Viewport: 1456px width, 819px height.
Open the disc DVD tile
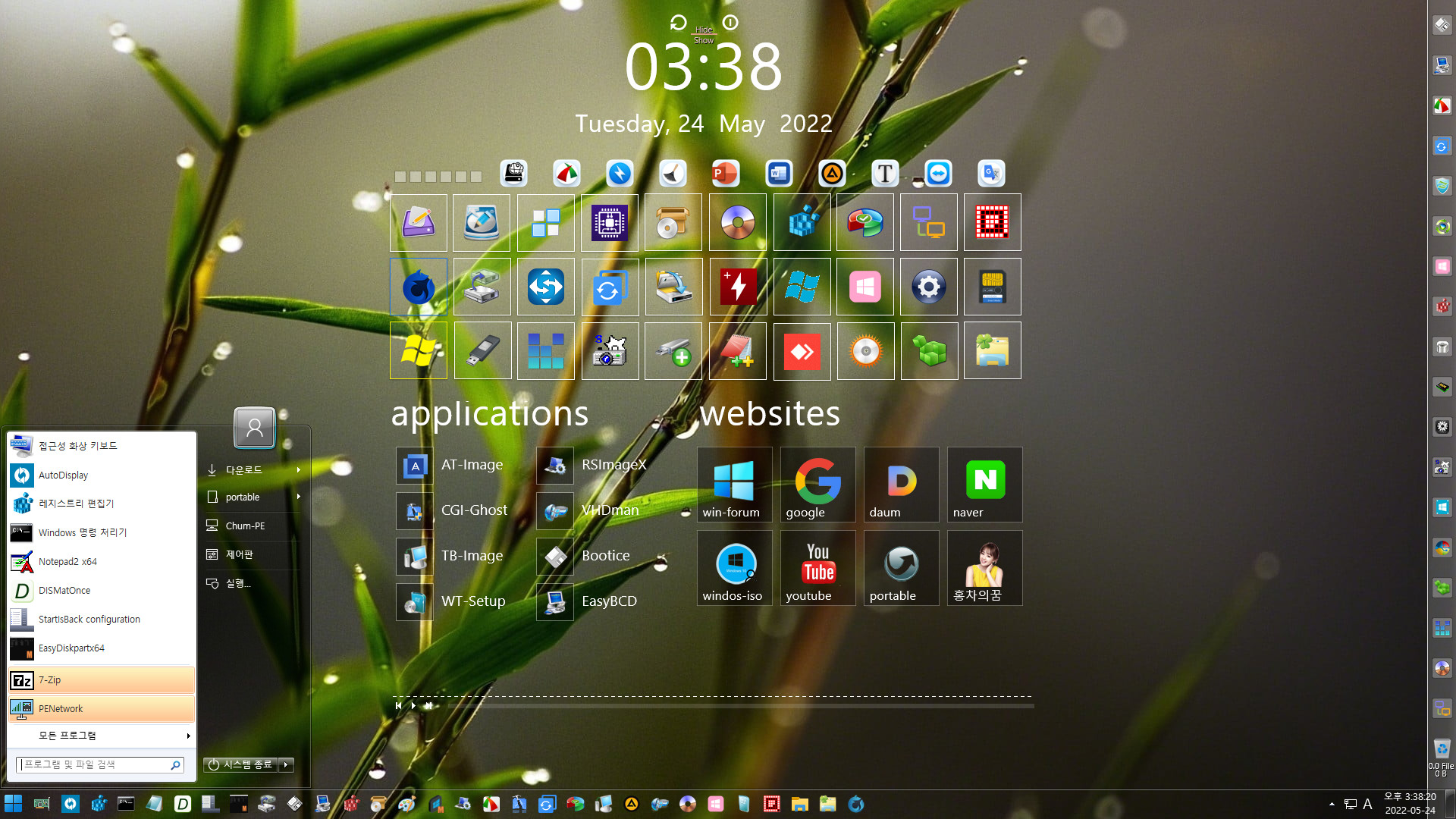(x=738, y=223)
